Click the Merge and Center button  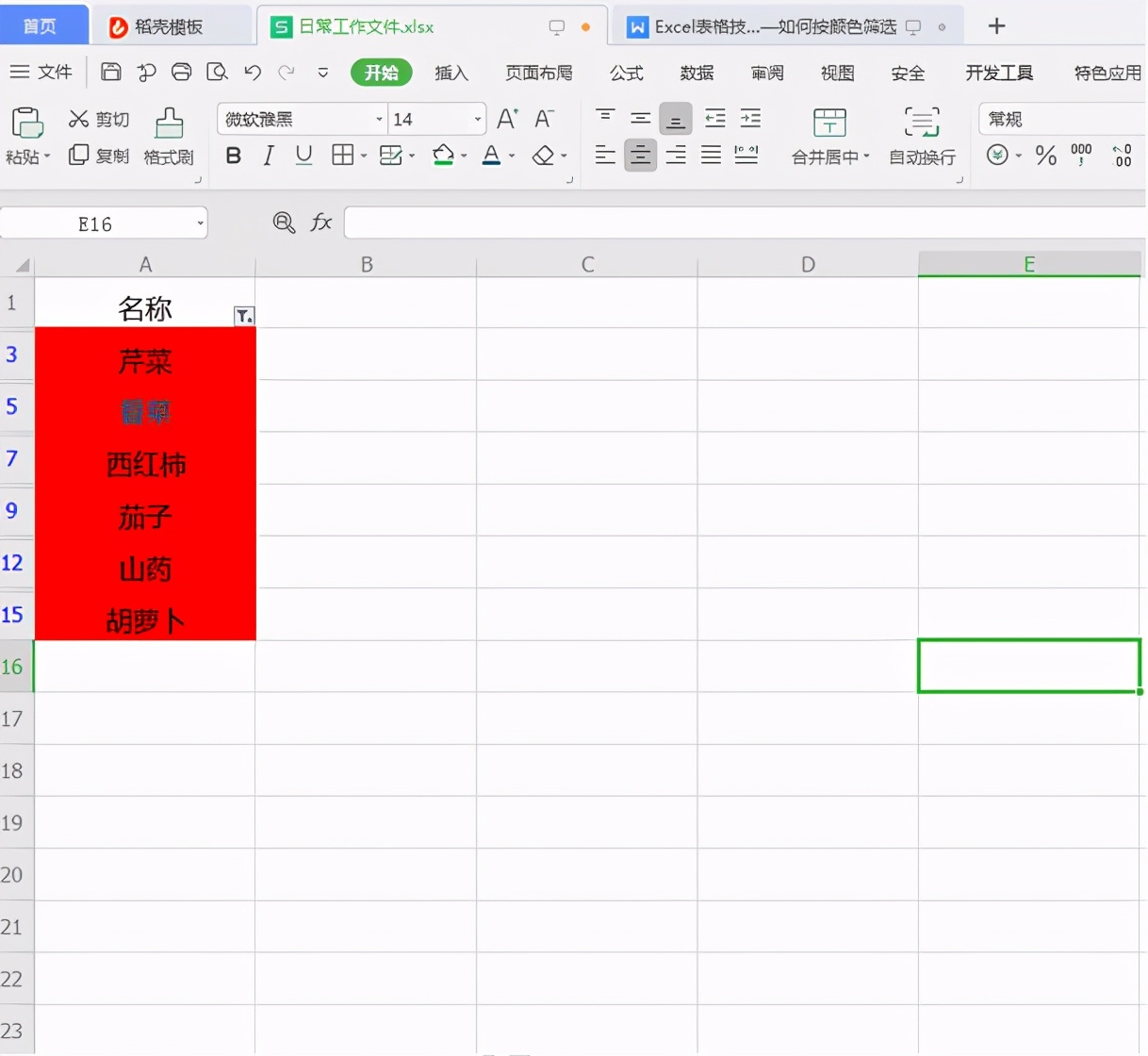click(829, 136)
